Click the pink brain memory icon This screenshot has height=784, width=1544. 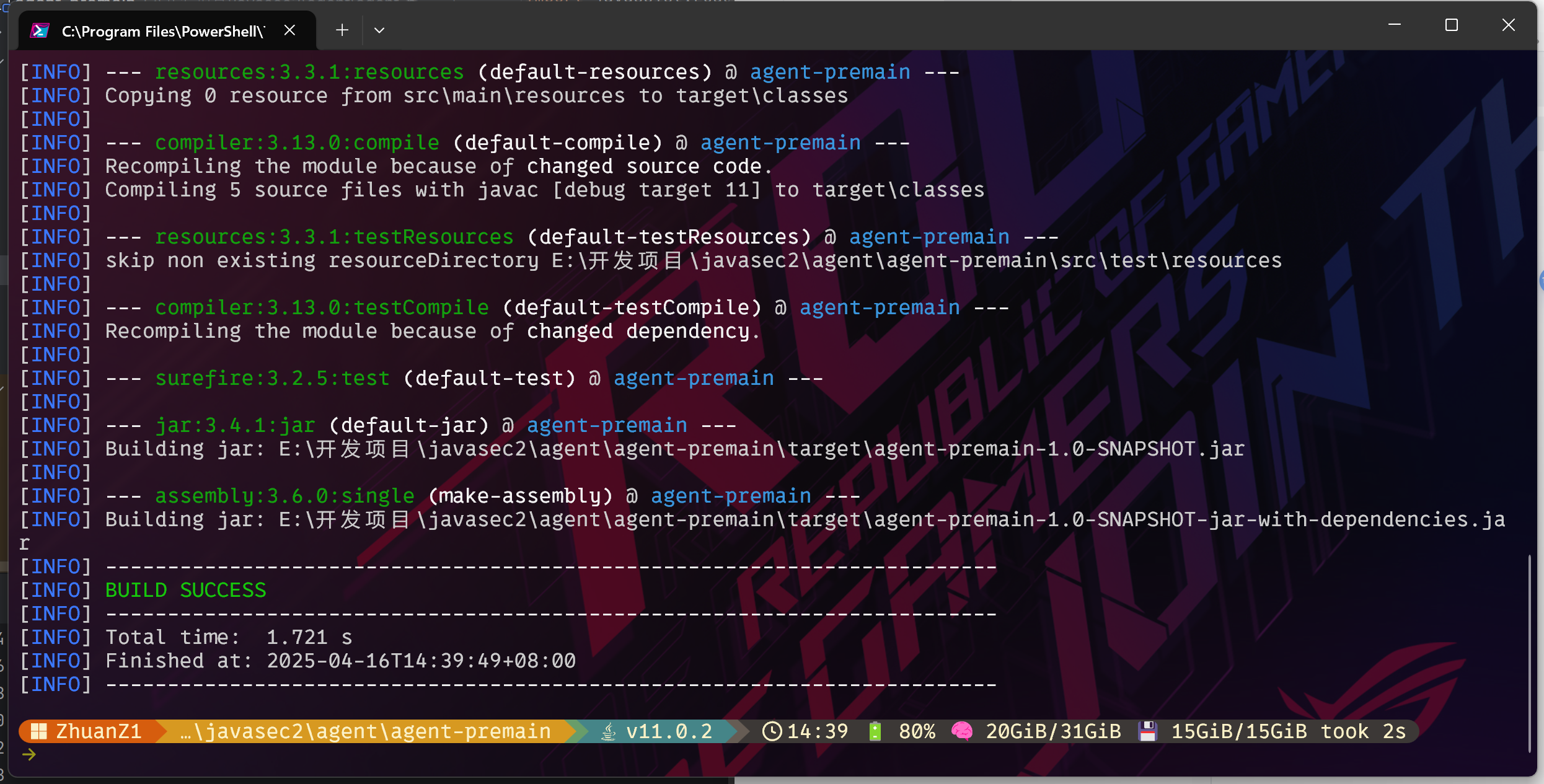pyautogui.click(x=962, y=731)
